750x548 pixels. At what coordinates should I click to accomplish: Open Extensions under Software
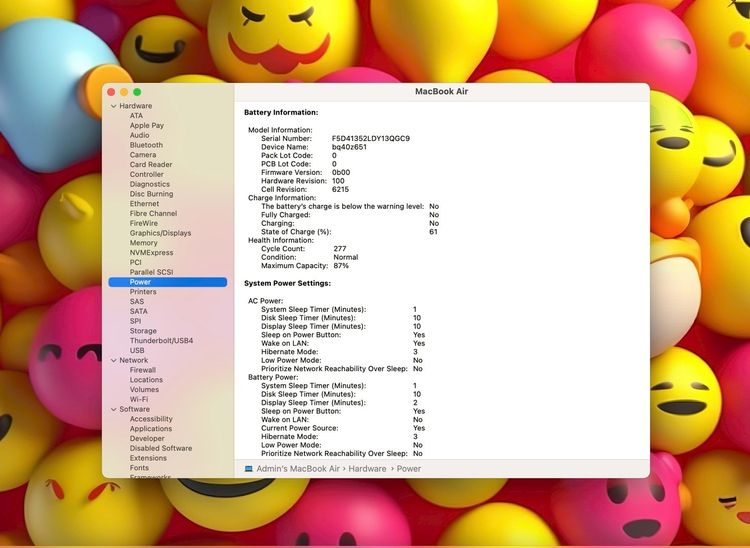(148, 458)
